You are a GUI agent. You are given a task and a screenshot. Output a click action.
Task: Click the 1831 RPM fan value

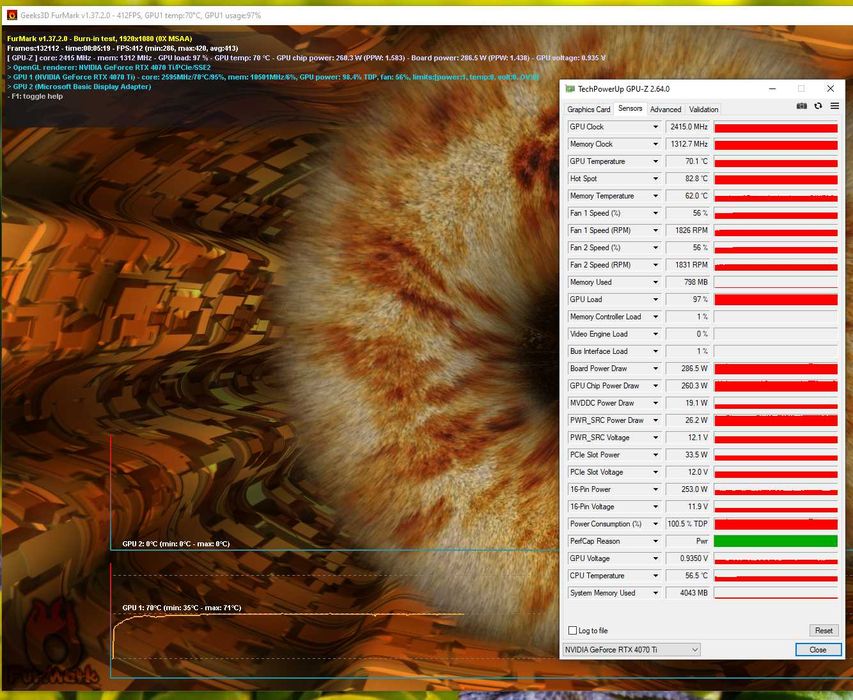tap(688, 265)
